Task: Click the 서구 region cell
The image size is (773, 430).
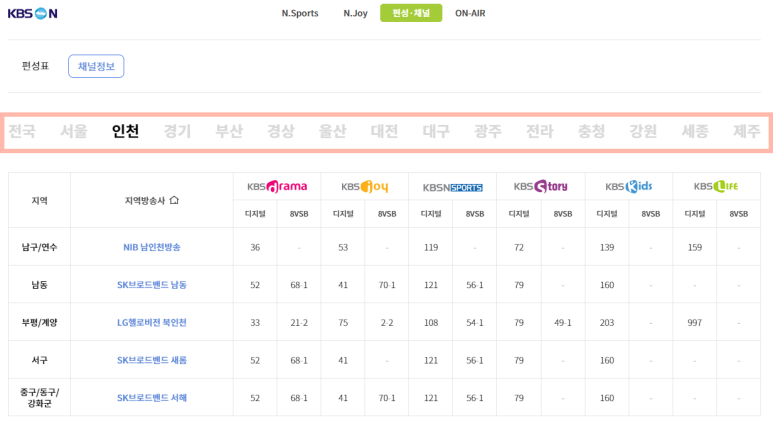Action: tap(39, 360)
